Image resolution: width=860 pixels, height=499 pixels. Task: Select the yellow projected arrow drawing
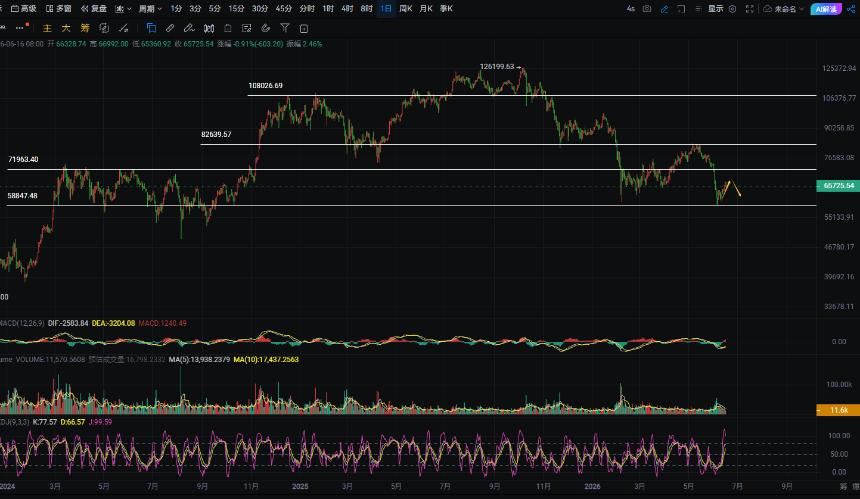coord(731,189)
